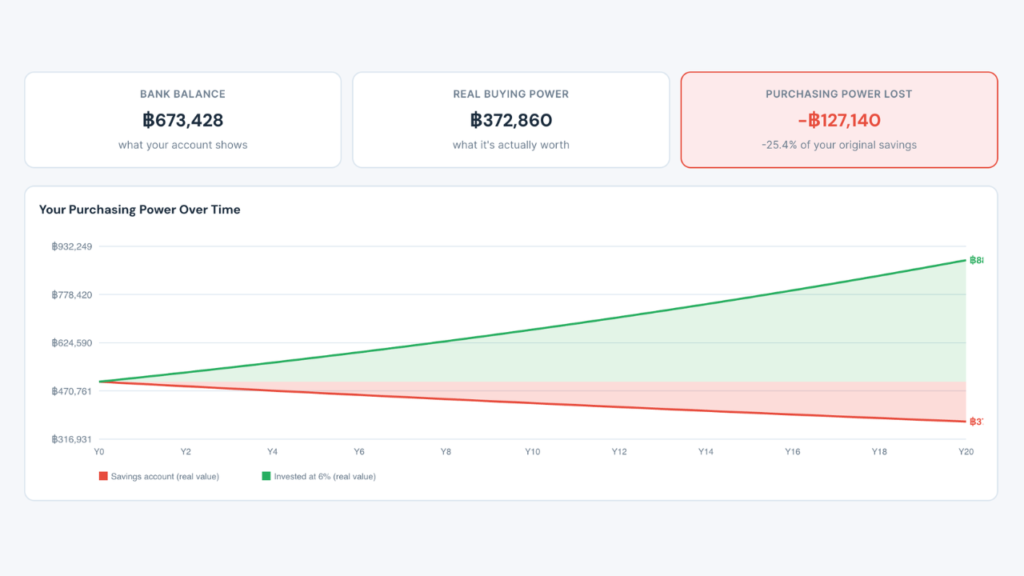The width and height of the screenshot is (1024, 576).
Task: Click the -25.4% of your original savings text
Action: tap(839, 145)
